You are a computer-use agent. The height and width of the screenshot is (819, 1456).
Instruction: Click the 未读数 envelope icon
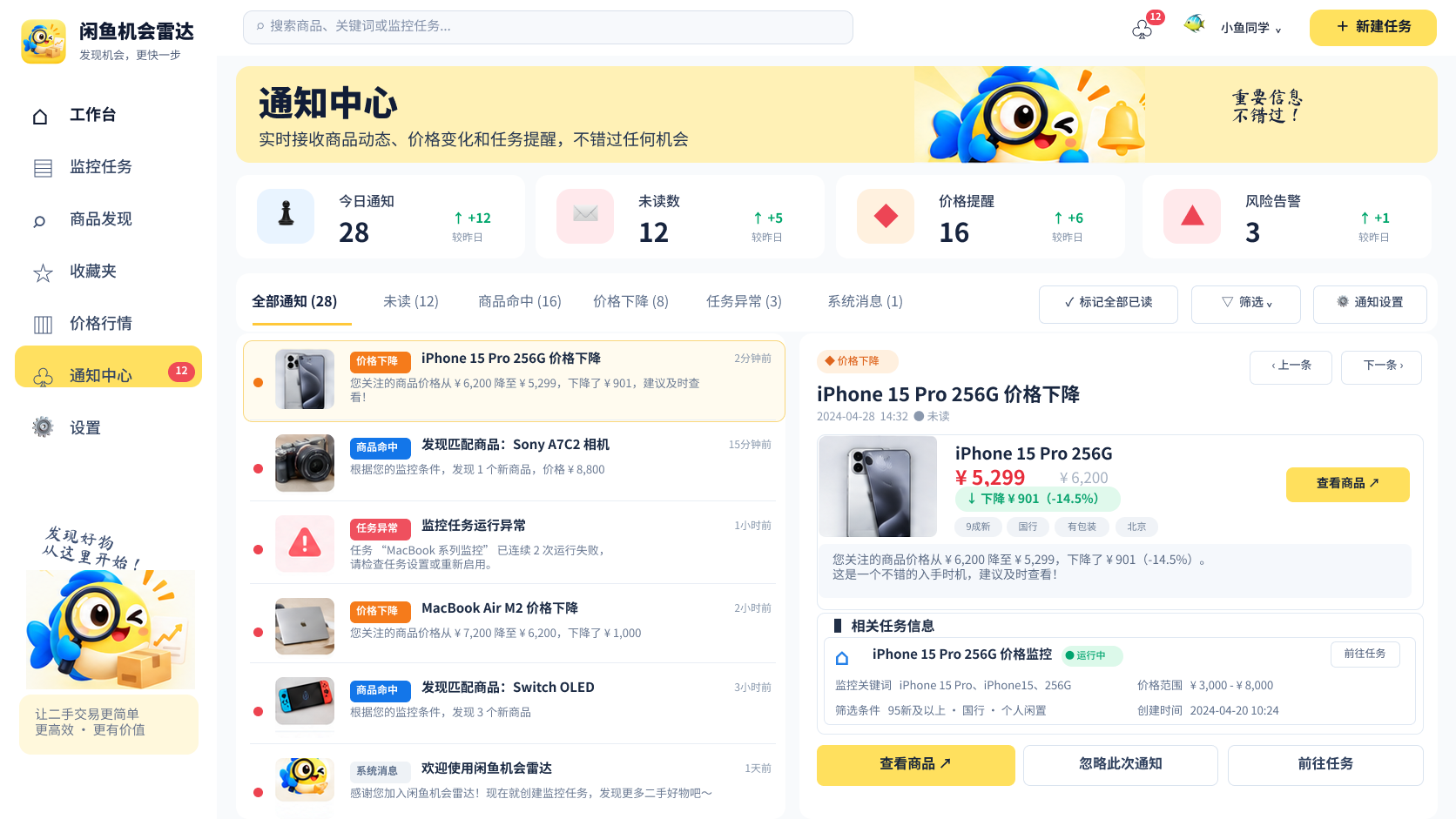pos(585,216)
